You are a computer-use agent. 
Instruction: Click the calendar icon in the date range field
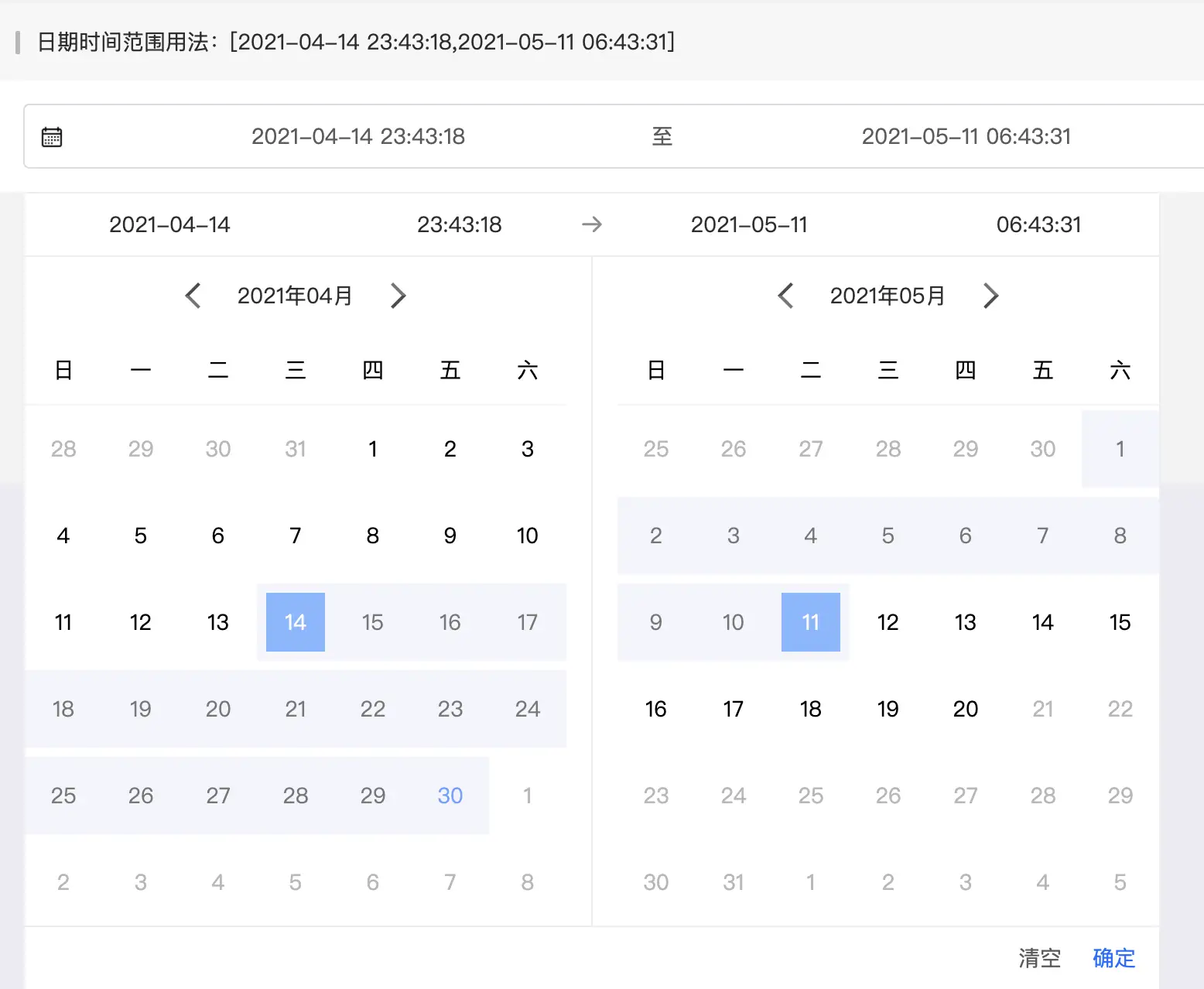52,137
